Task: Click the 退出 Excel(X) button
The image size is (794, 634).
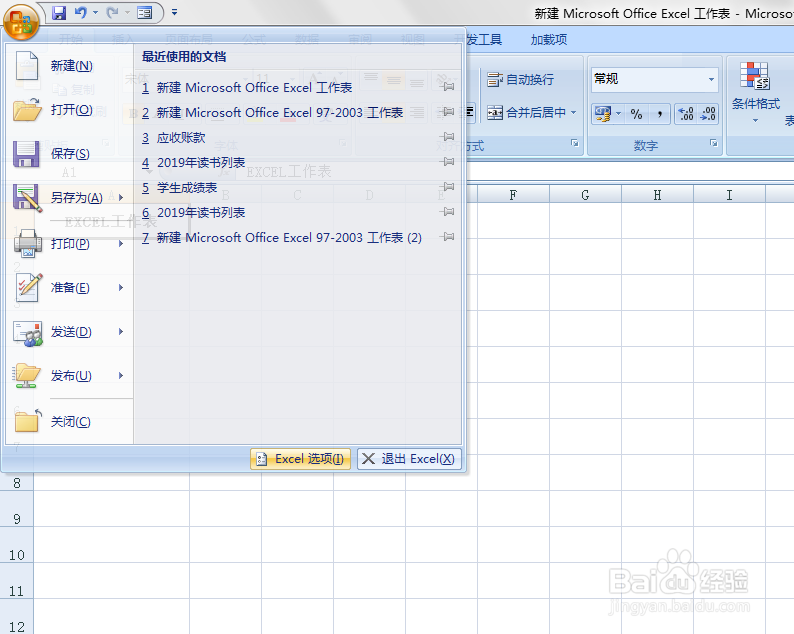Action: (409, 459)
